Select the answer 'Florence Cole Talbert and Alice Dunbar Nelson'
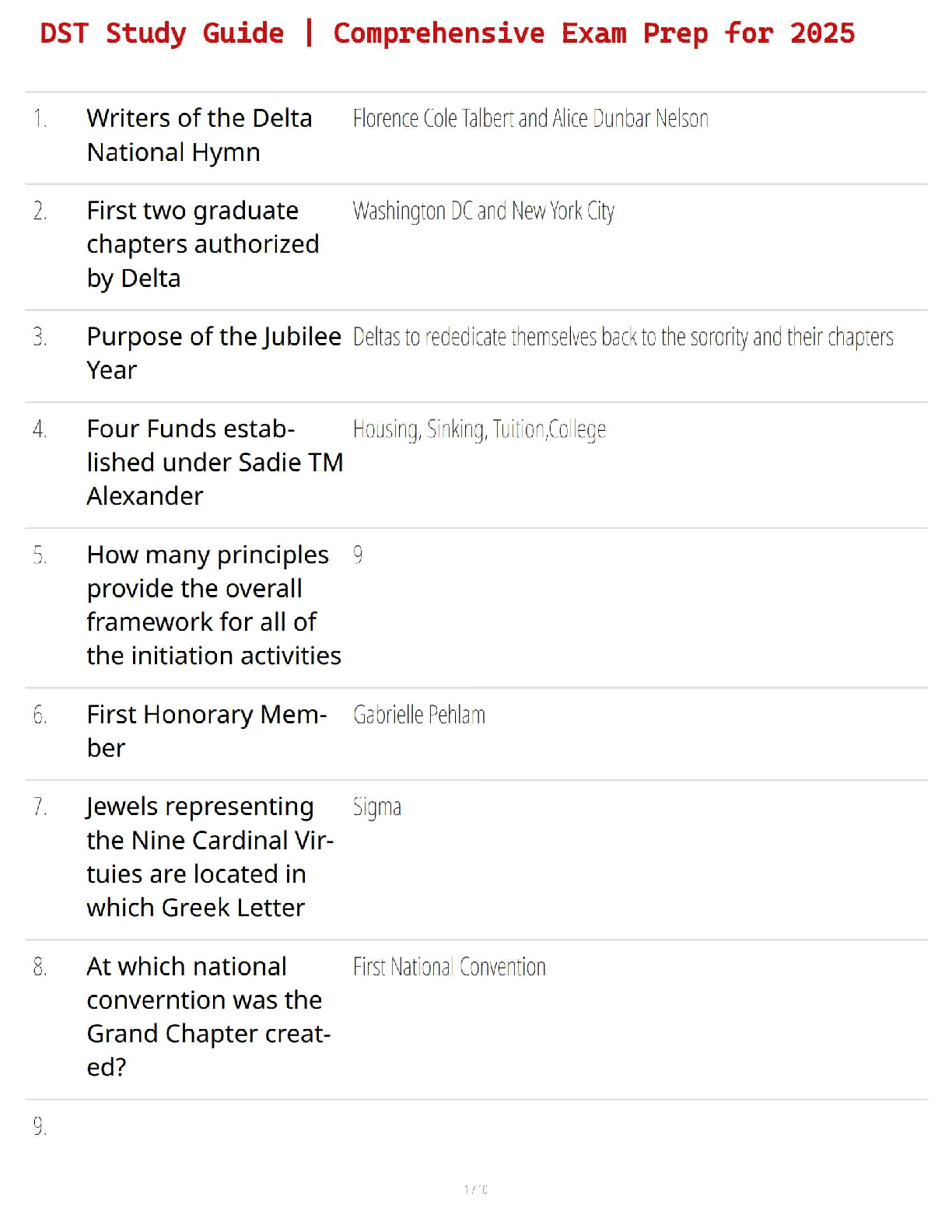The height and width of the screenshot is (1232, 952). coord(530,119)
